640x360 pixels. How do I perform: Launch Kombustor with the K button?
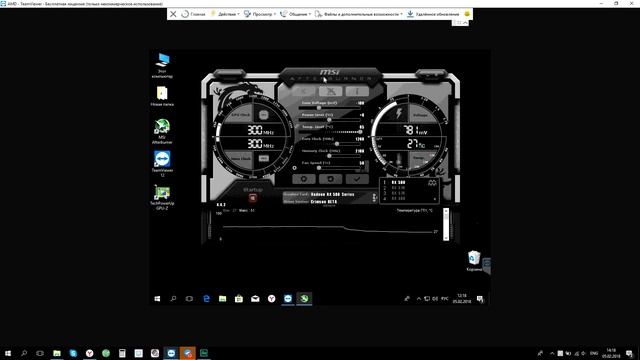tap(304, 91)
